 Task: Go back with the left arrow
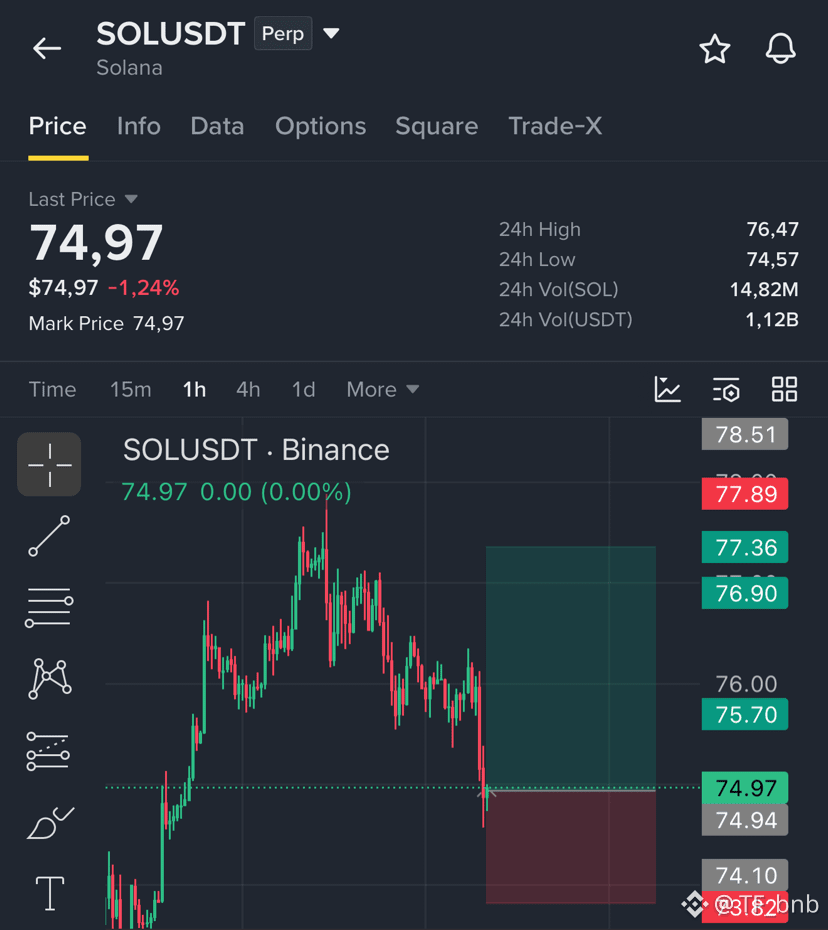[x=47, y=48]
